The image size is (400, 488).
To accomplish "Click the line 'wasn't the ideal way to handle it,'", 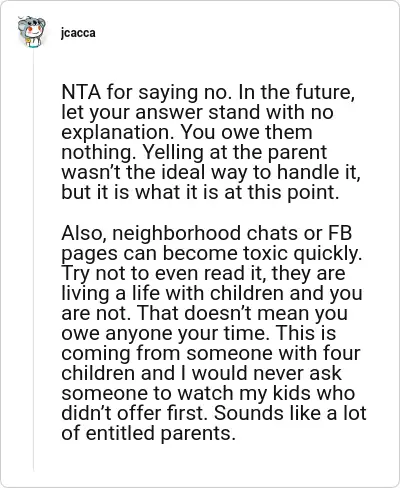I will tap(211, 172).
